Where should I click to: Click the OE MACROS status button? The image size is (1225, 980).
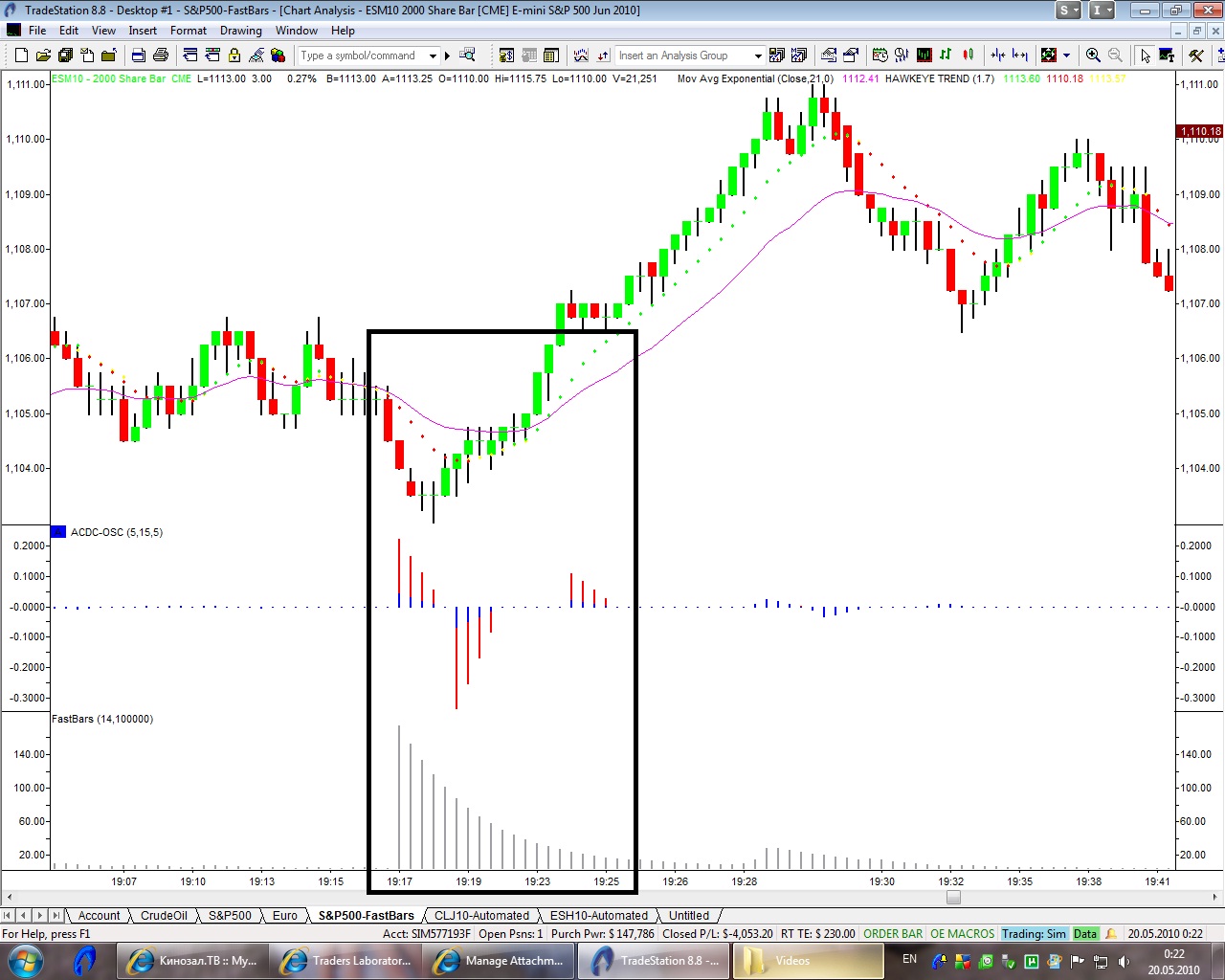(x=962, y=934)
